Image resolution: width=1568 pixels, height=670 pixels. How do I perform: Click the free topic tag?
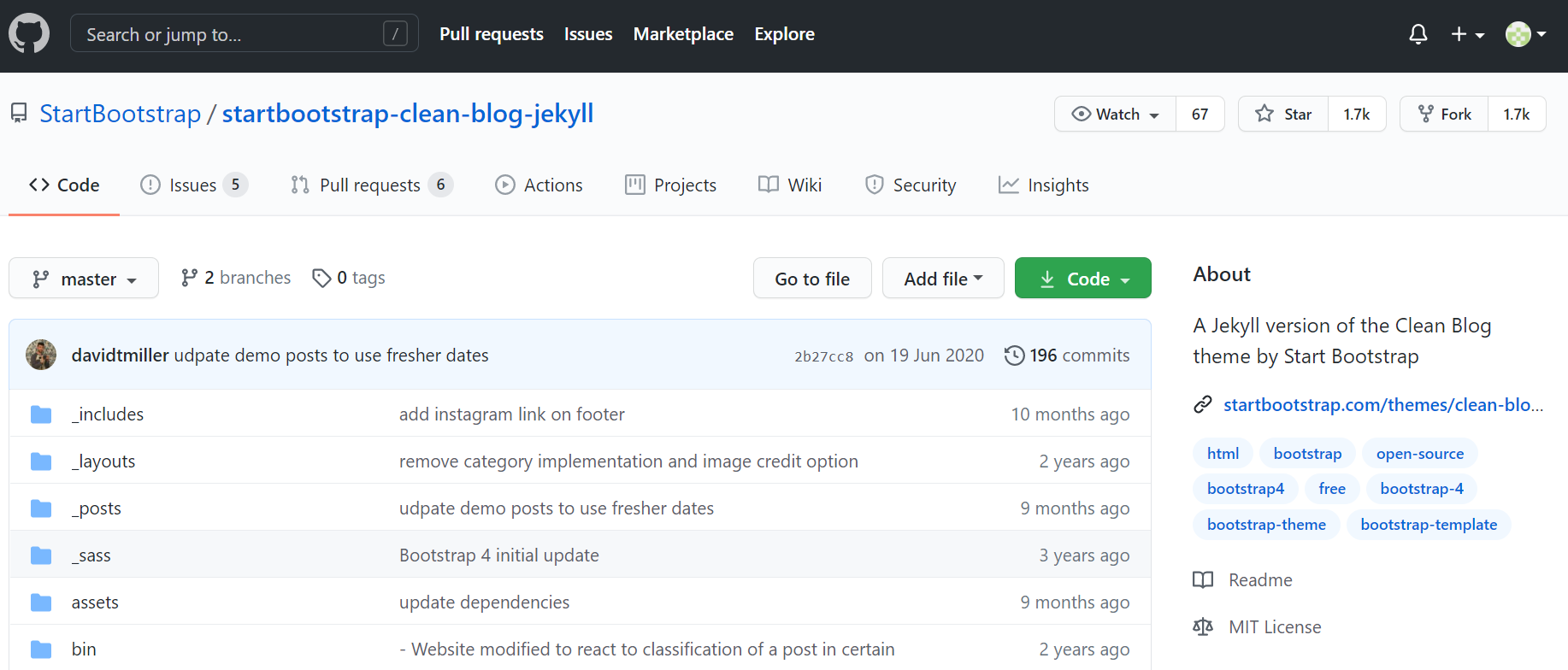(1332, 488)
